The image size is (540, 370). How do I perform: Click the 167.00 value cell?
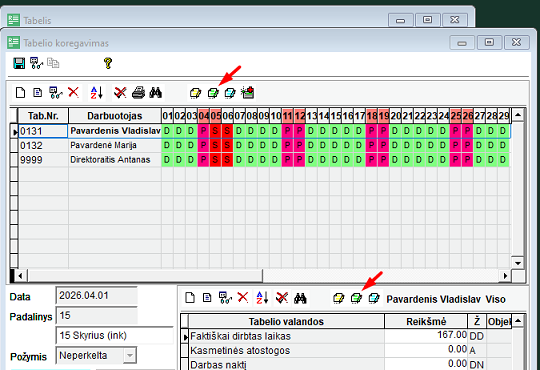[x=426, y=336]
